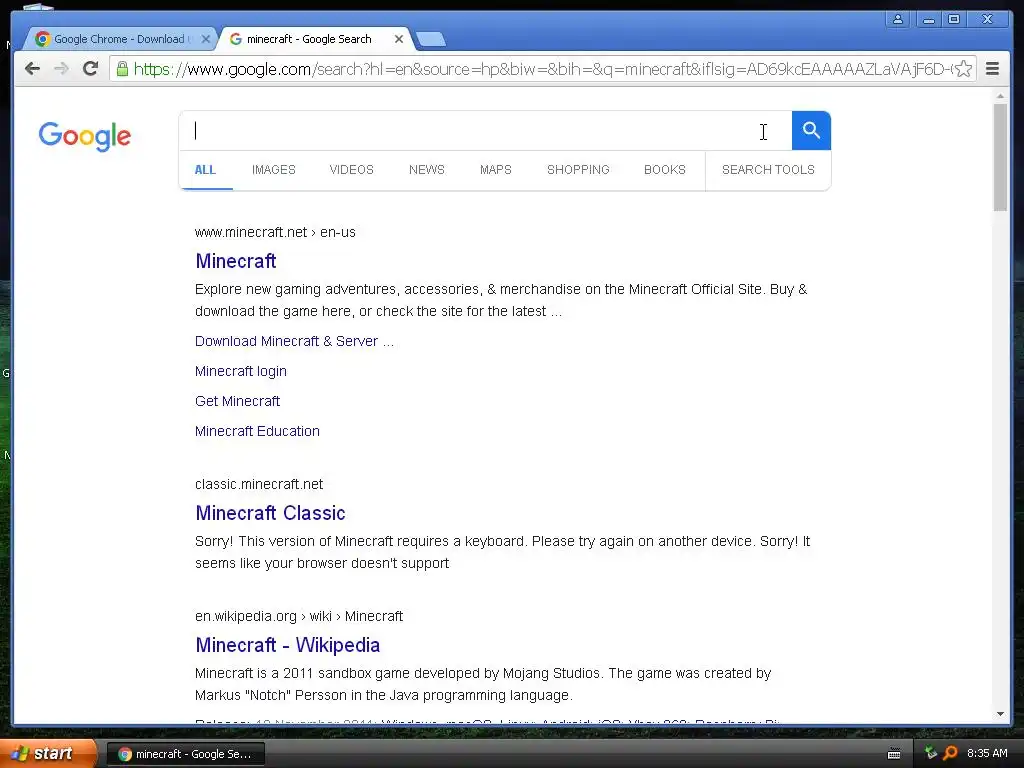Click the blue magnifier search button
The width and height of the screenshot is (1024, 768).
coord(811,131)
